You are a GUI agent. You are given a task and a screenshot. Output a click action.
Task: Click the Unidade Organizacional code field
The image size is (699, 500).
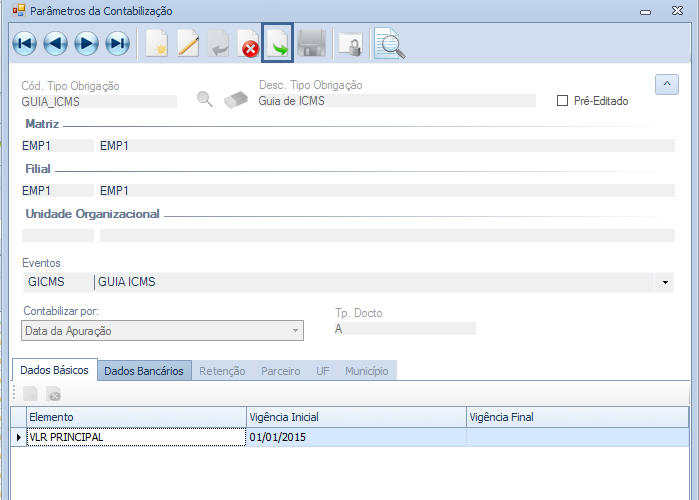[x=58, y=235]
